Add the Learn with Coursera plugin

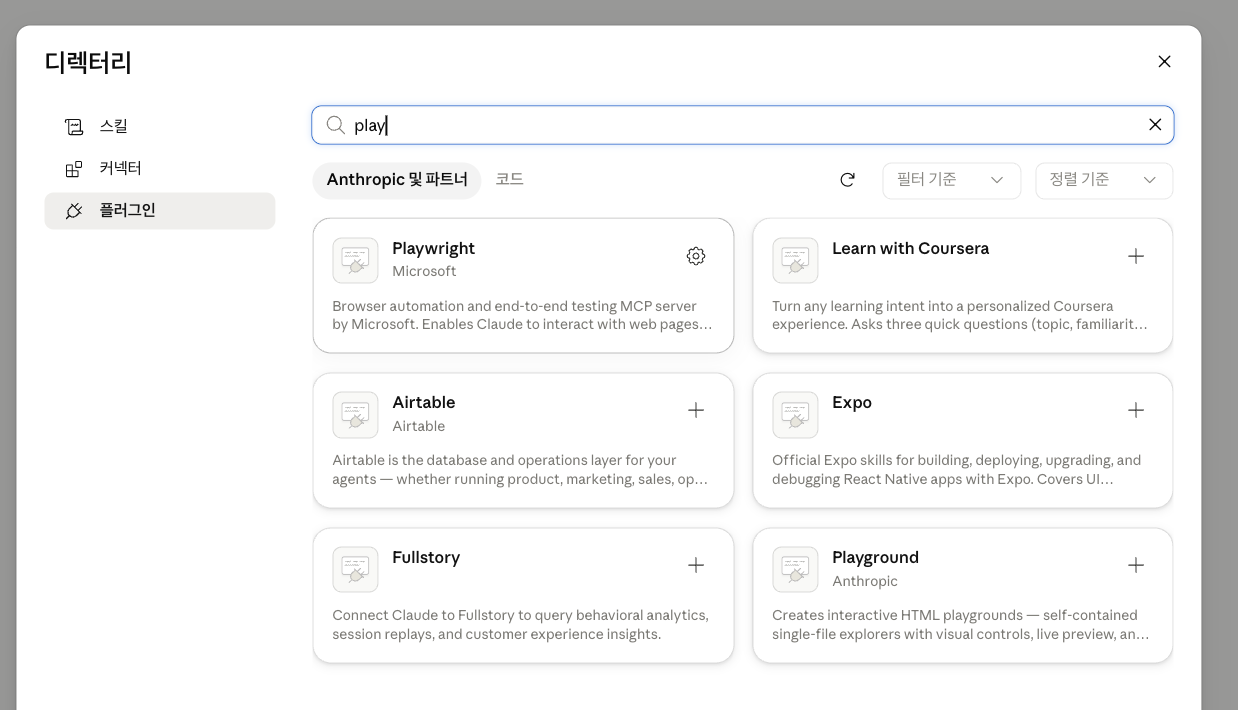(x=1136, y=256)
